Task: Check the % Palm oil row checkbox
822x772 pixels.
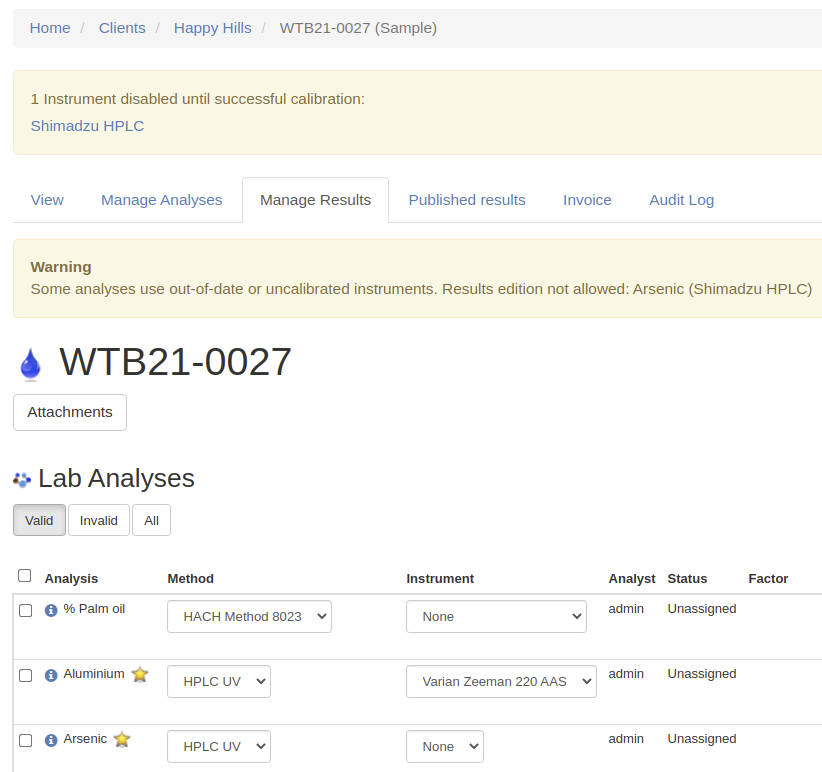Action: coord(26,610)
